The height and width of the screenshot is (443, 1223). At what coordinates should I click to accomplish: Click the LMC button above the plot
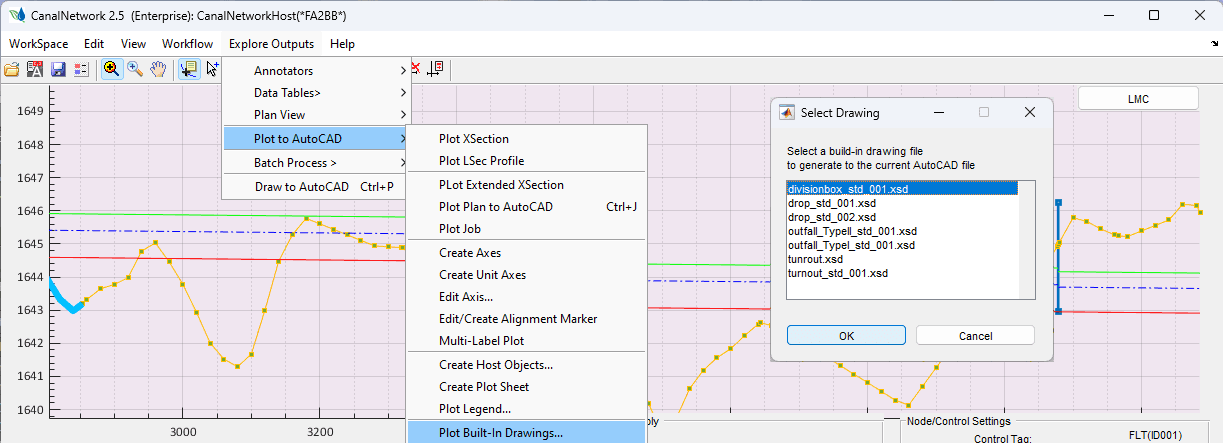coord(1138,99)
